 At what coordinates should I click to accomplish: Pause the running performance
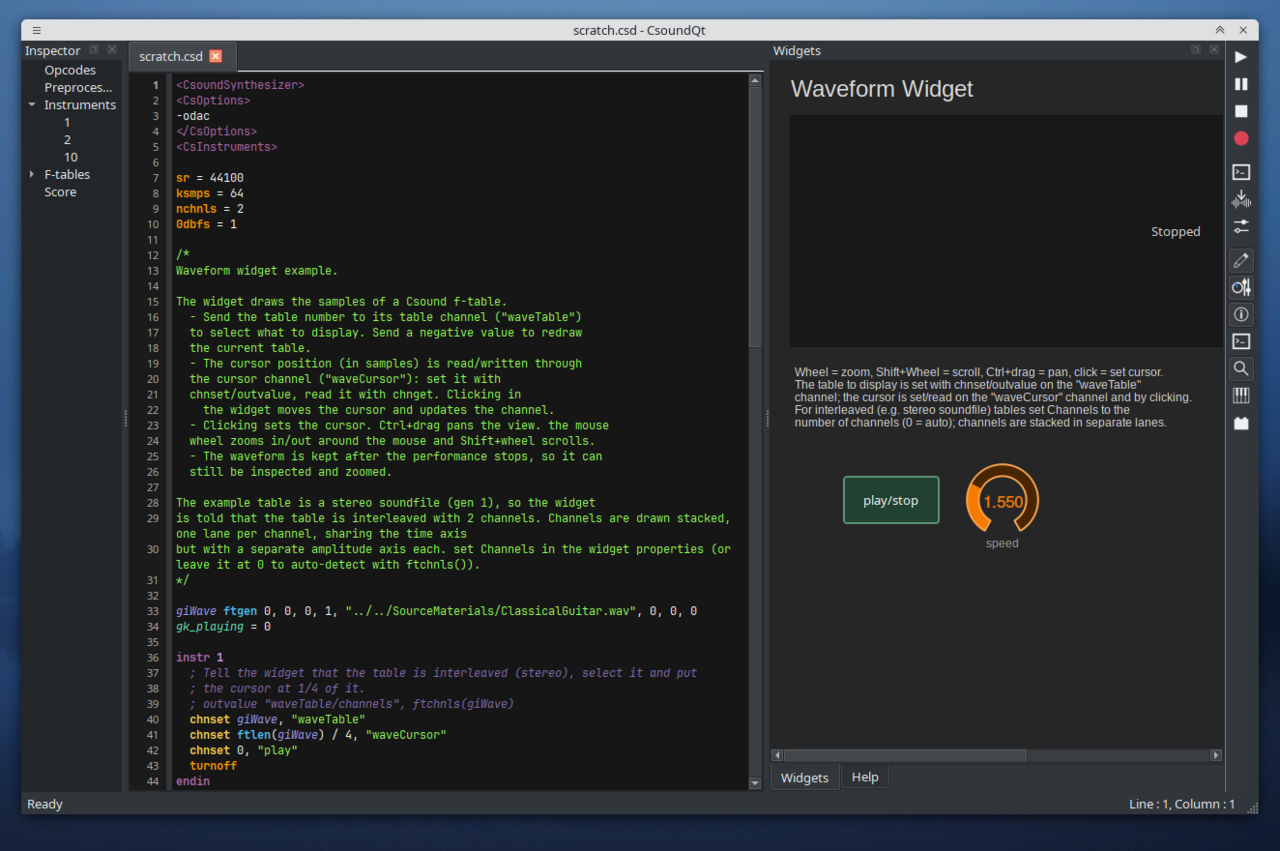[1241, 84]
